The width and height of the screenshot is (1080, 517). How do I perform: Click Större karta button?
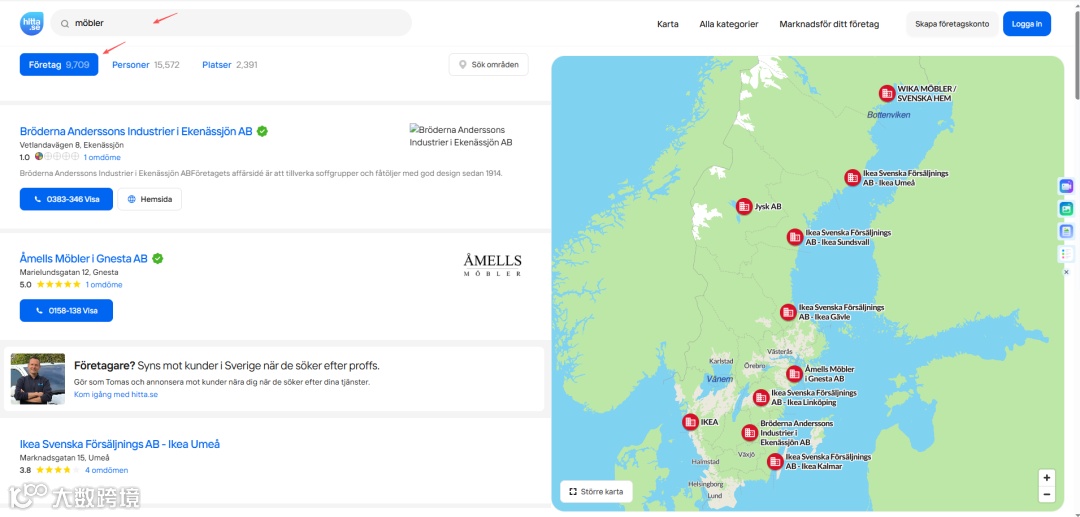pyautogui.click(x=596, y=492)
